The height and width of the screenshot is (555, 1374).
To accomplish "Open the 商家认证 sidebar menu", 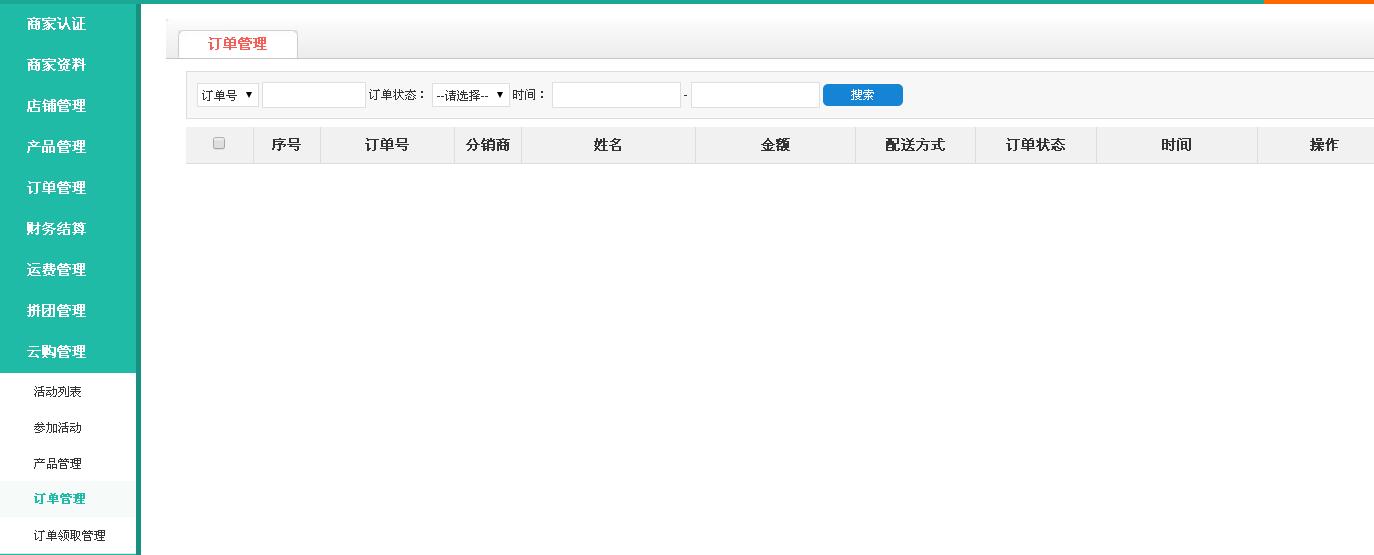I will point(57,24).
